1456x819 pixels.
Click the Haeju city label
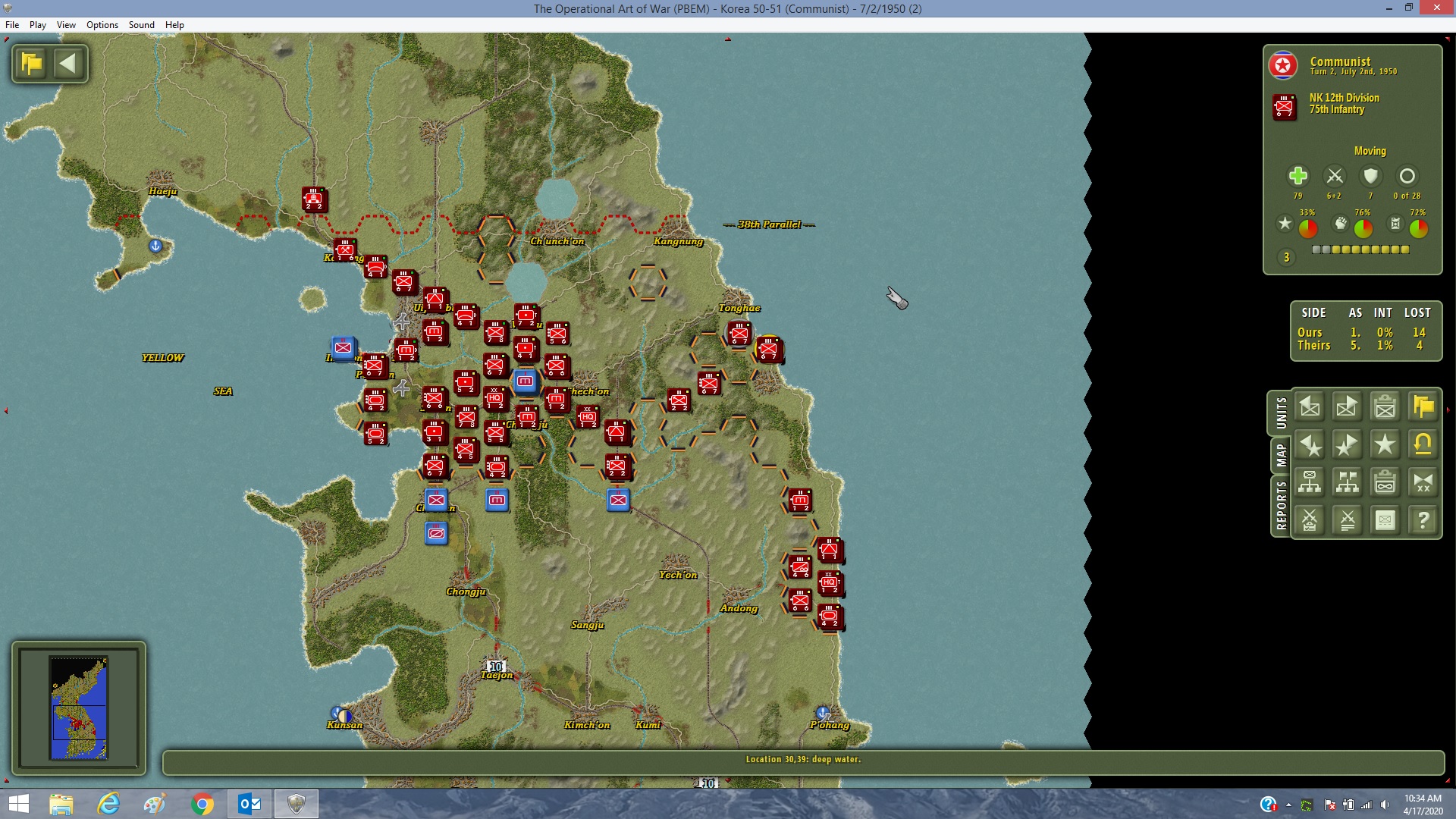click(x=163, y=191)
